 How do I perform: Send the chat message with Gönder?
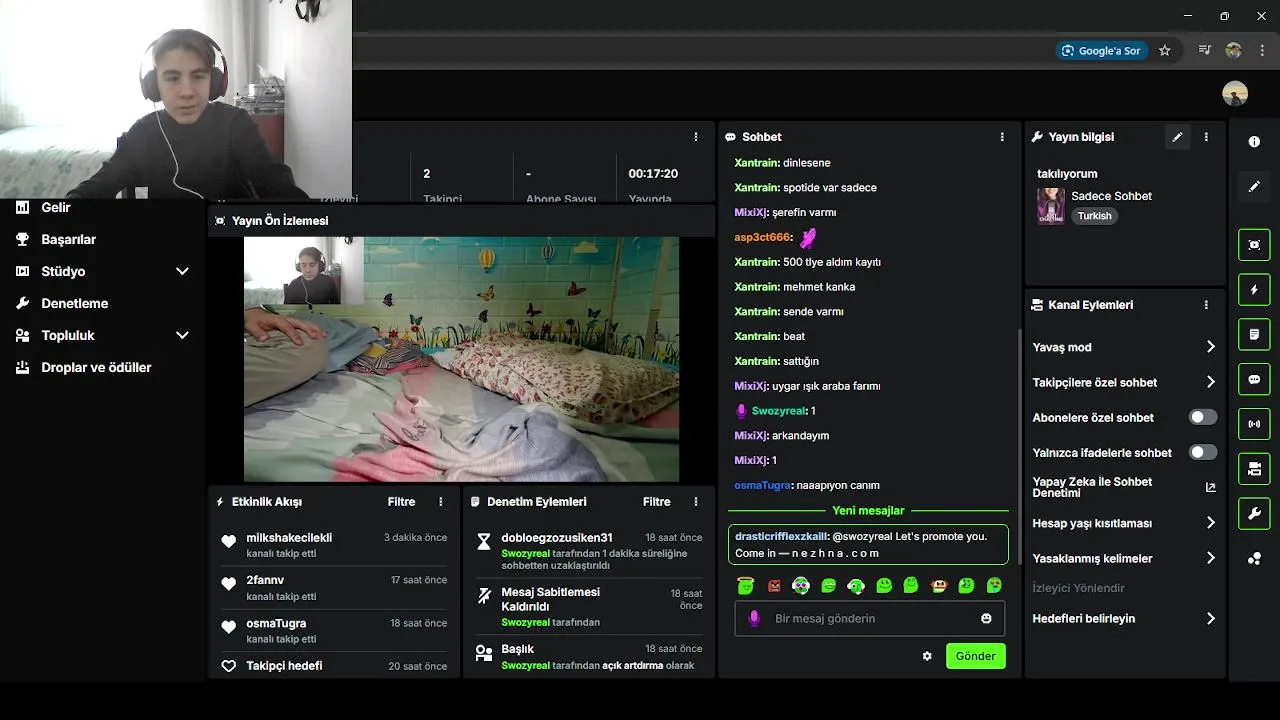click(x=975, y=656)
